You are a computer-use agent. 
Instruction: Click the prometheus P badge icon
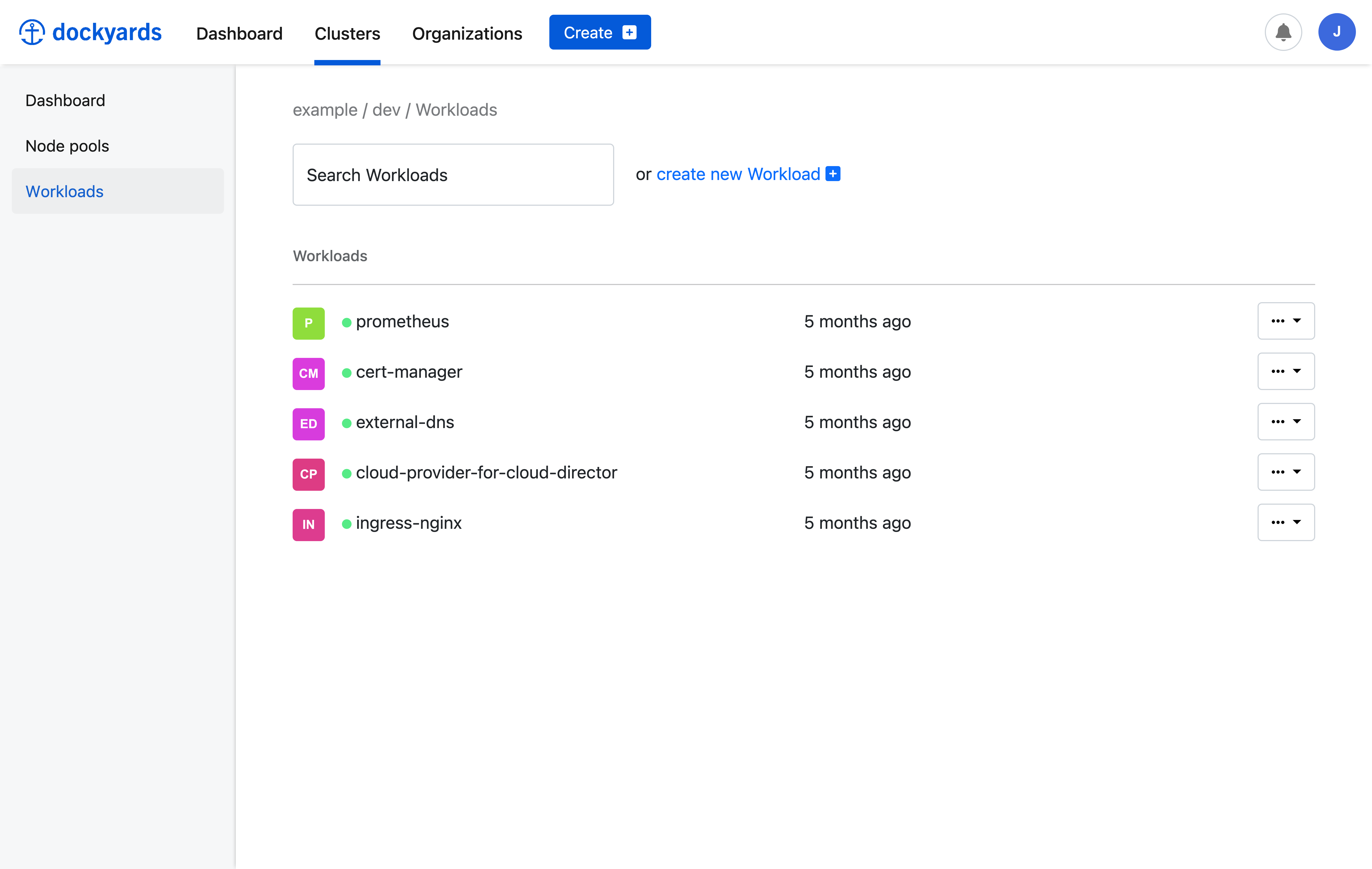tap(309, 323)
